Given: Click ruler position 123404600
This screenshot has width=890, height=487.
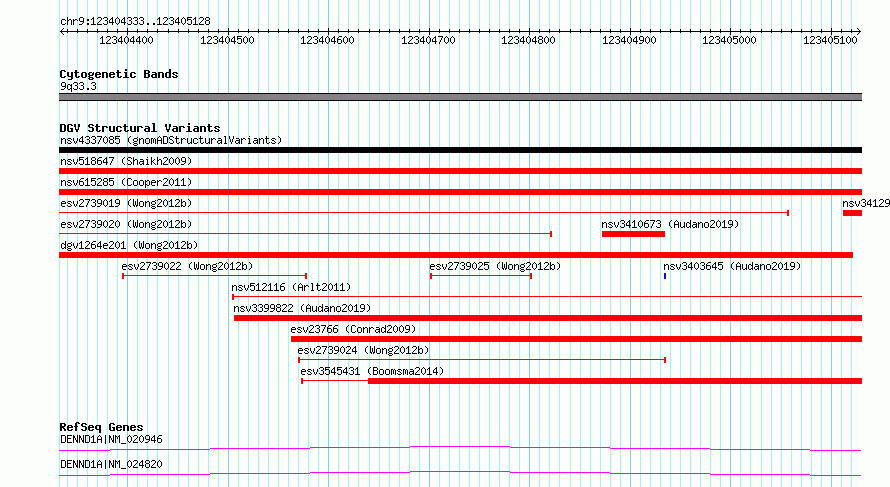Looking at the screenshot, I should pyautogui.click(x=327, y=40).
